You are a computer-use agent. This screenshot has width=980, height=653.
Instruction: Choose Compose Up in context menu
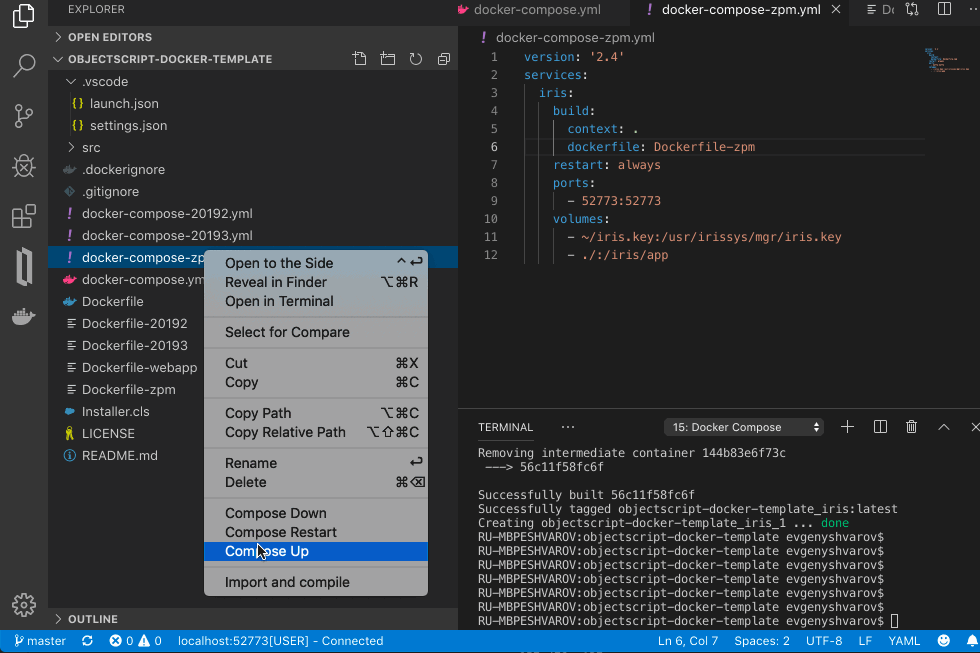316,551
